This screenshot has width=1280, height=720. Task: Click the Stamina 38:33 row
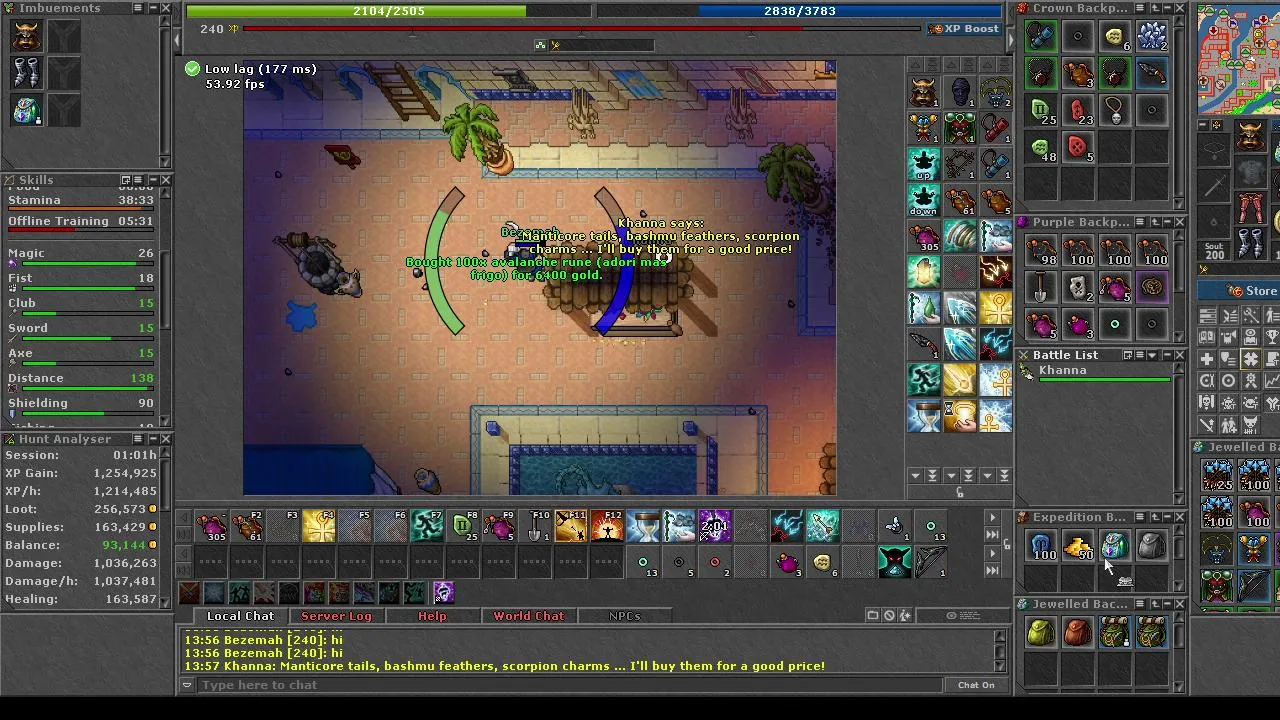click(x=81, y=201)
